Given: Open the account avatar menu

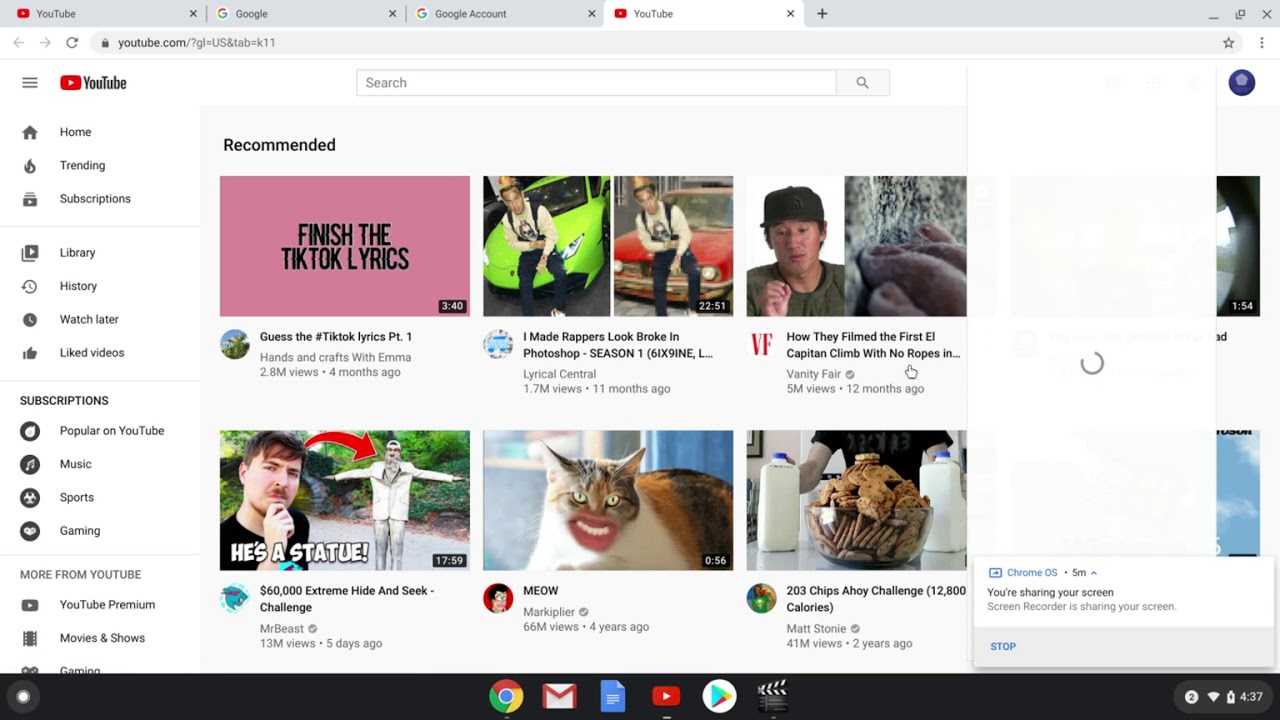Looking at the screenshot, I should coord(1242,83).
